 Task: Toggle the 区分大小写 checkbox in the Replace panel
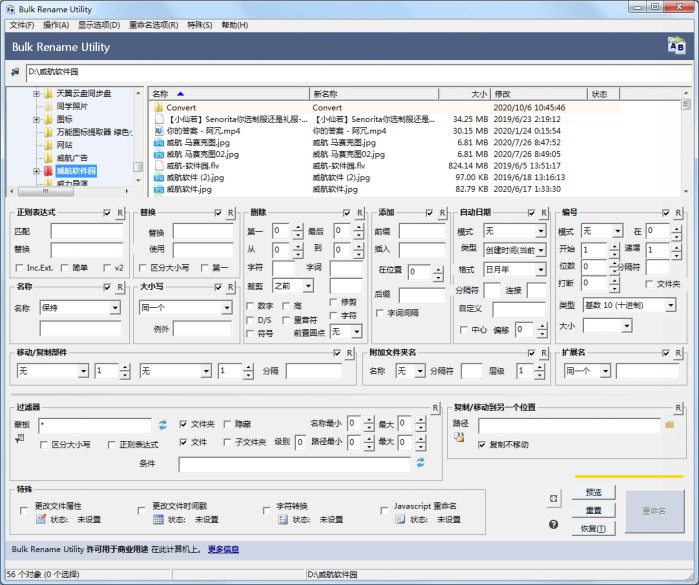point(143,268)
